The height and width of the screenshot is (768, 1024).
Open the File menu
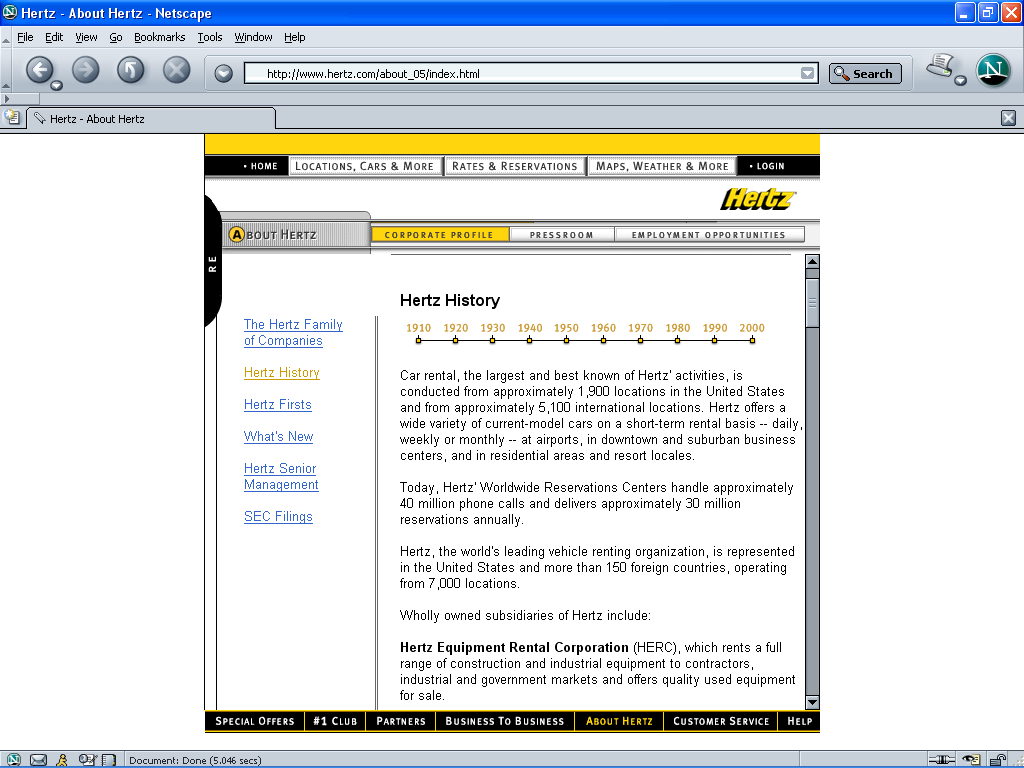[x=25, y=37]
